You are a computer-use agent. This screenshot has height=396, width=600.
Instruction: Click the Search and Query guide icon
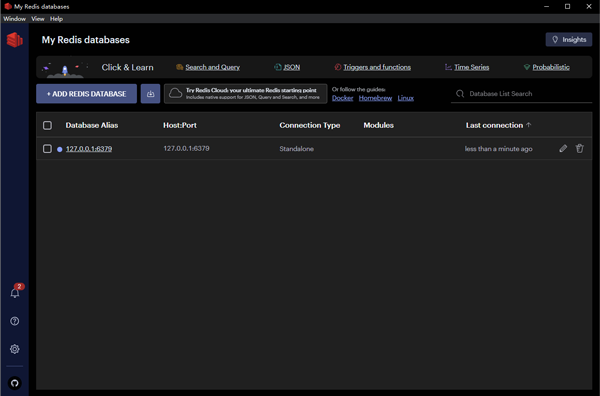click(x=179, y=67)
